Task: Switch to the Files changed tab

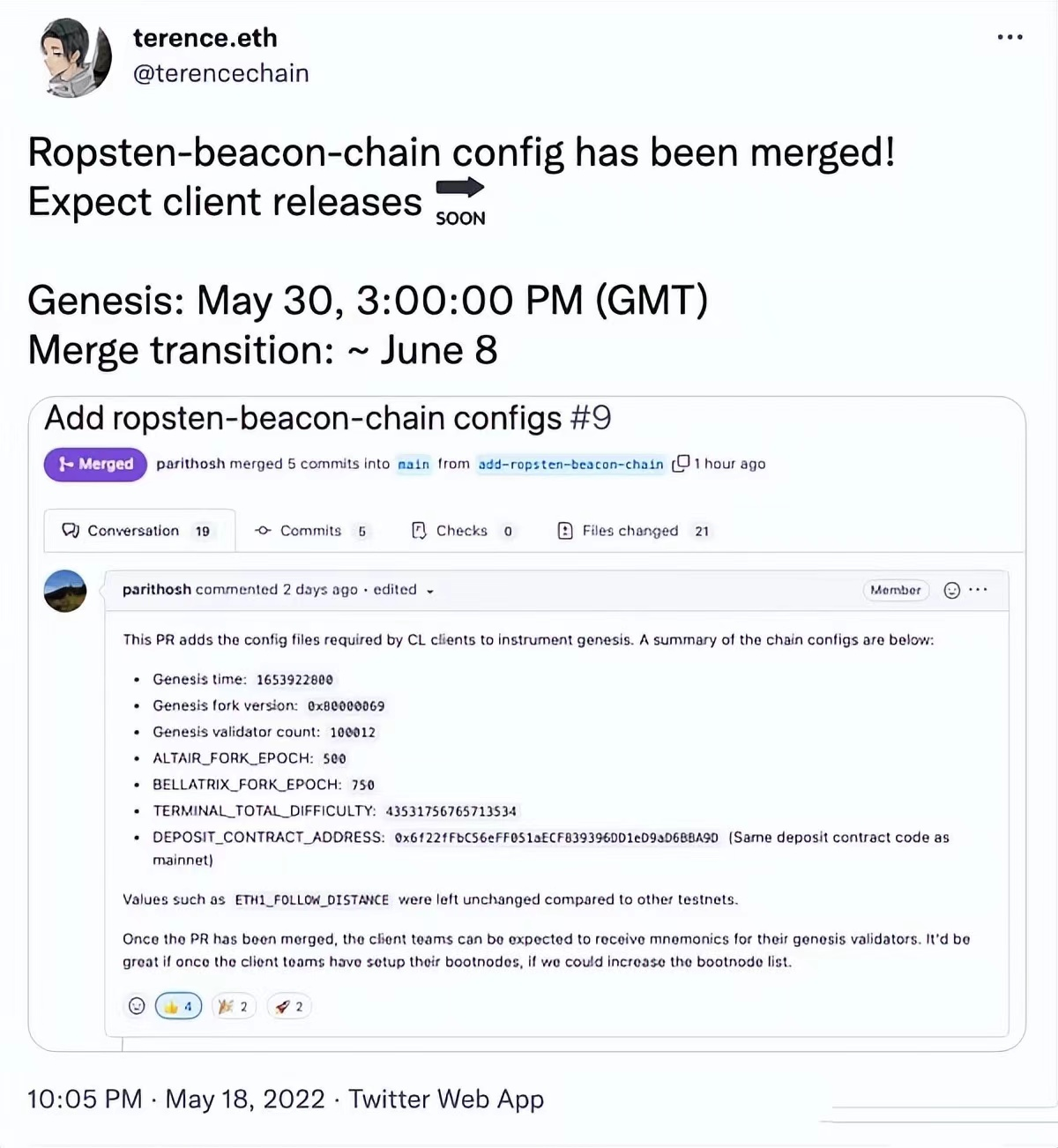Action: point(630,530)
